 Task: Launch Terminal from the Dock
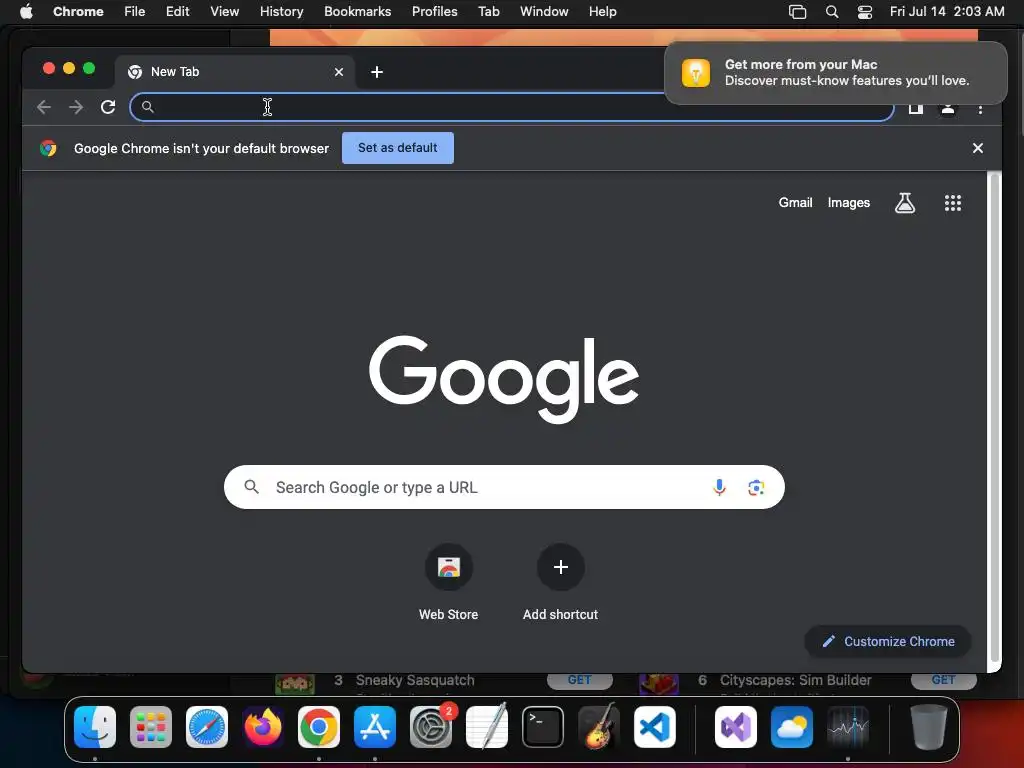[543, 727]
